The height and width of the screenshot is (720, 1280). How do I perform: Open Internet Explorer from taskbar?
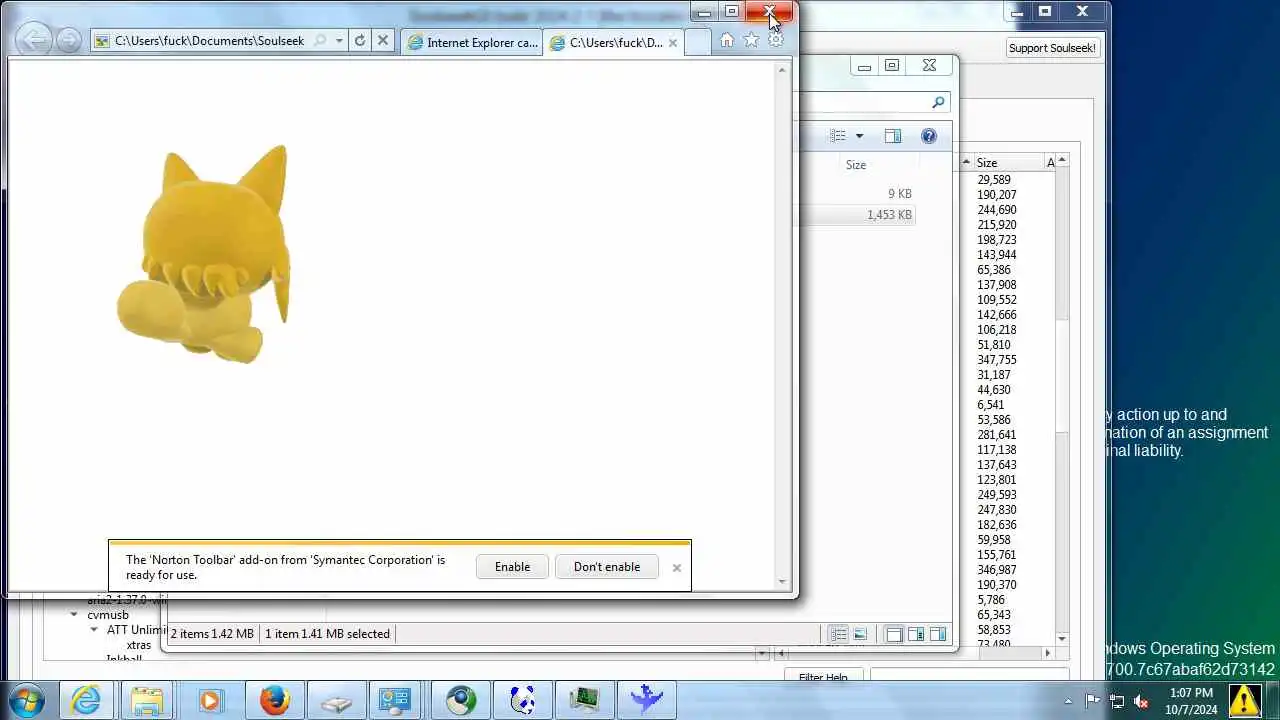(x=86, y=700)
